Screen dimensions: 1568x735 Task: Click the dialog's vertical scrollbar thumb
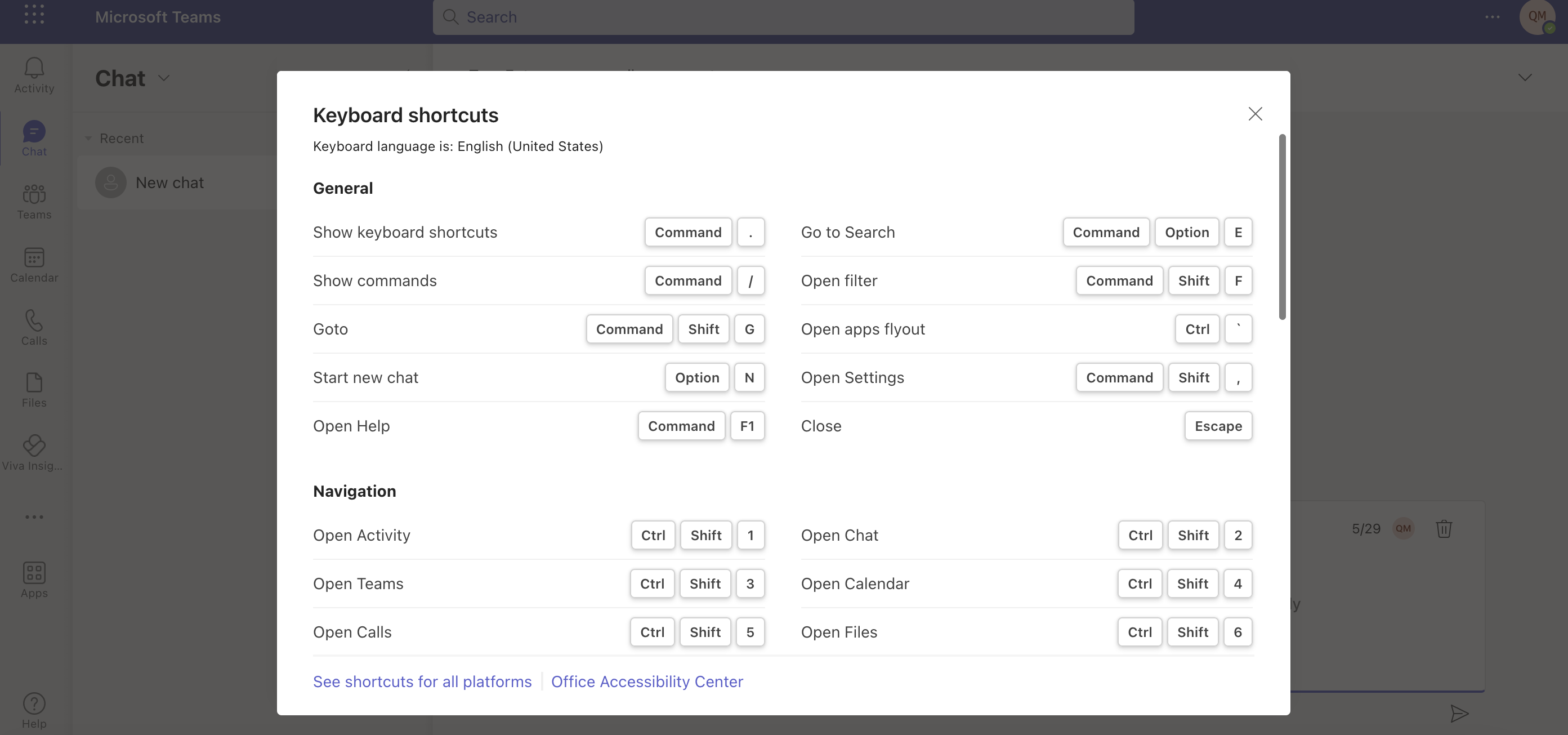pyautogui.click(x=1282, y=226)
